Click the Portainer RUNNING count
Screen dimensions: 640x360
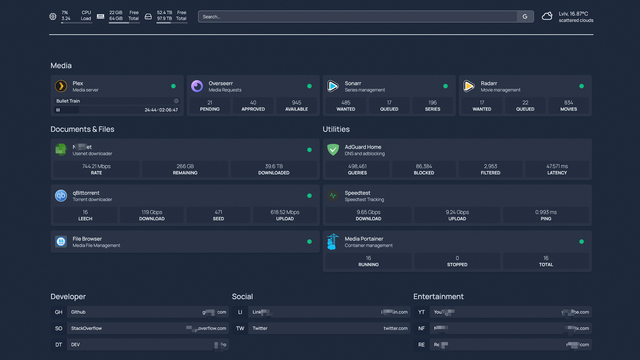point(368,261)
